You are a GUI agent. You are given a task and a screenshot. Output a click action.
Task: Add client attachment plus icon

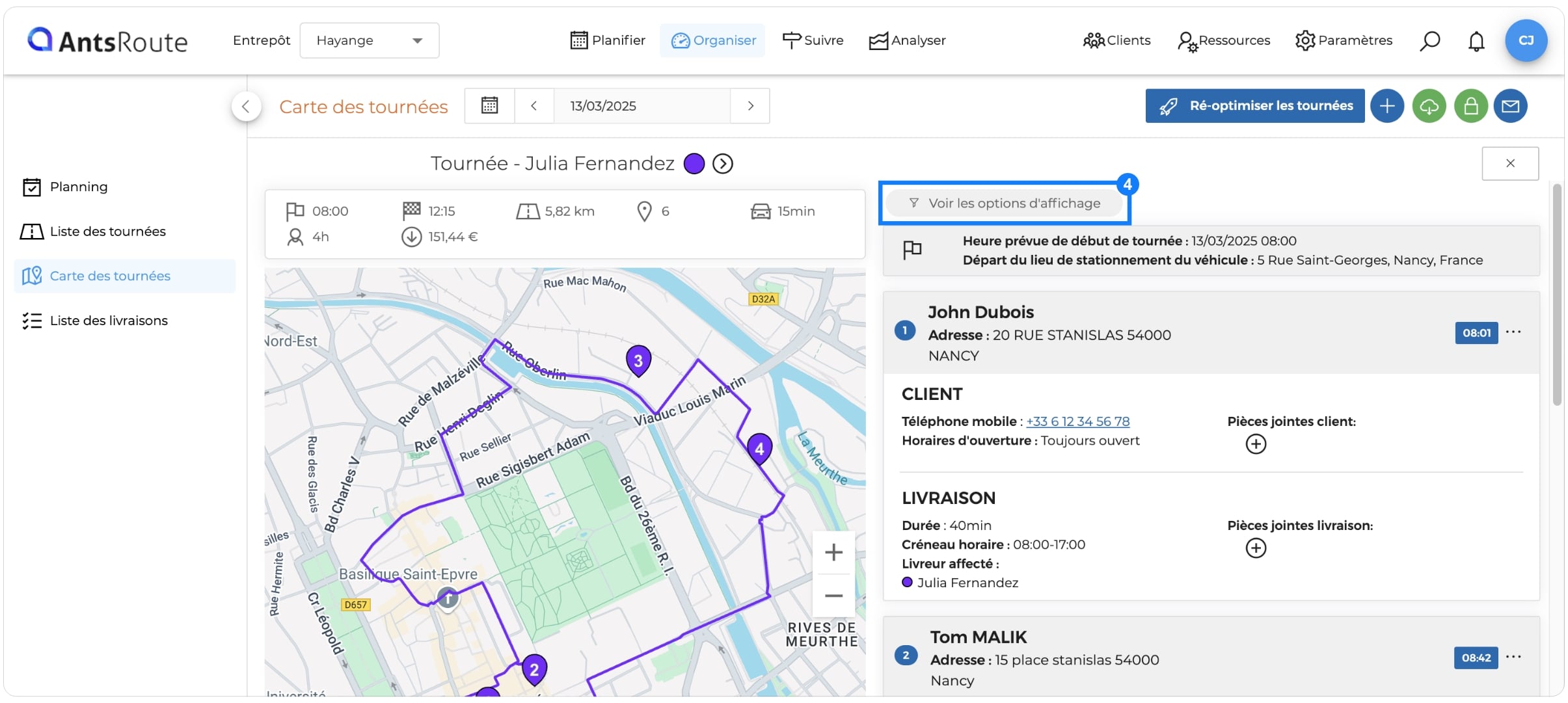point(1256,444)
